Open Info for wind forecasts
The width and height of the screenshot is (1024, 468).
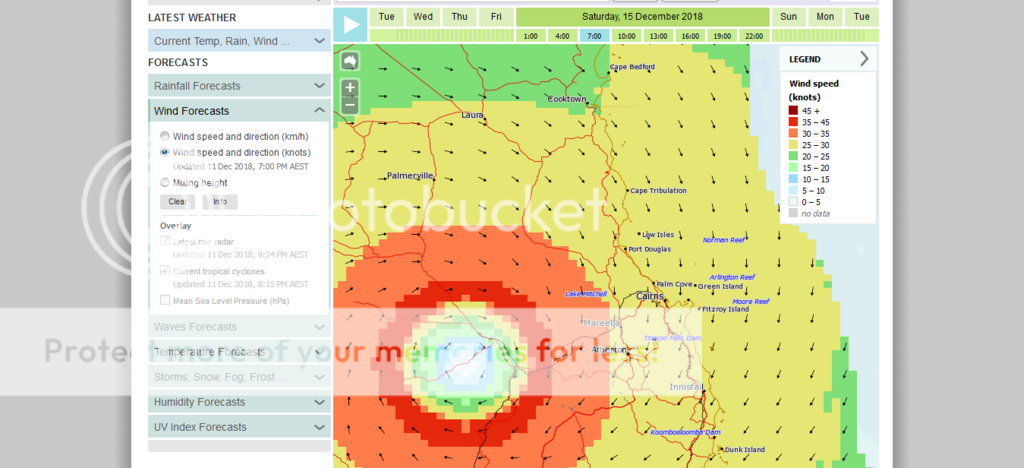tap(220, 202)
